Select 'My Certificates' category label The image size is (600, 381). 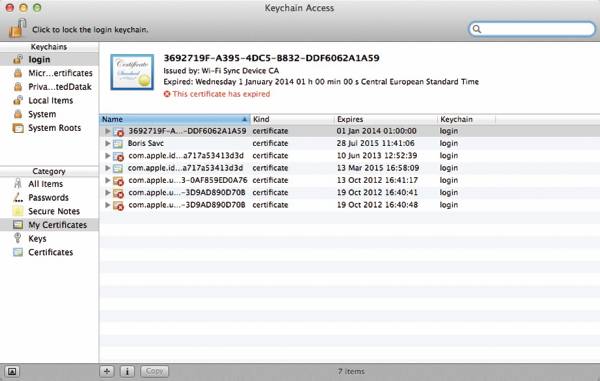pos(57,225)
